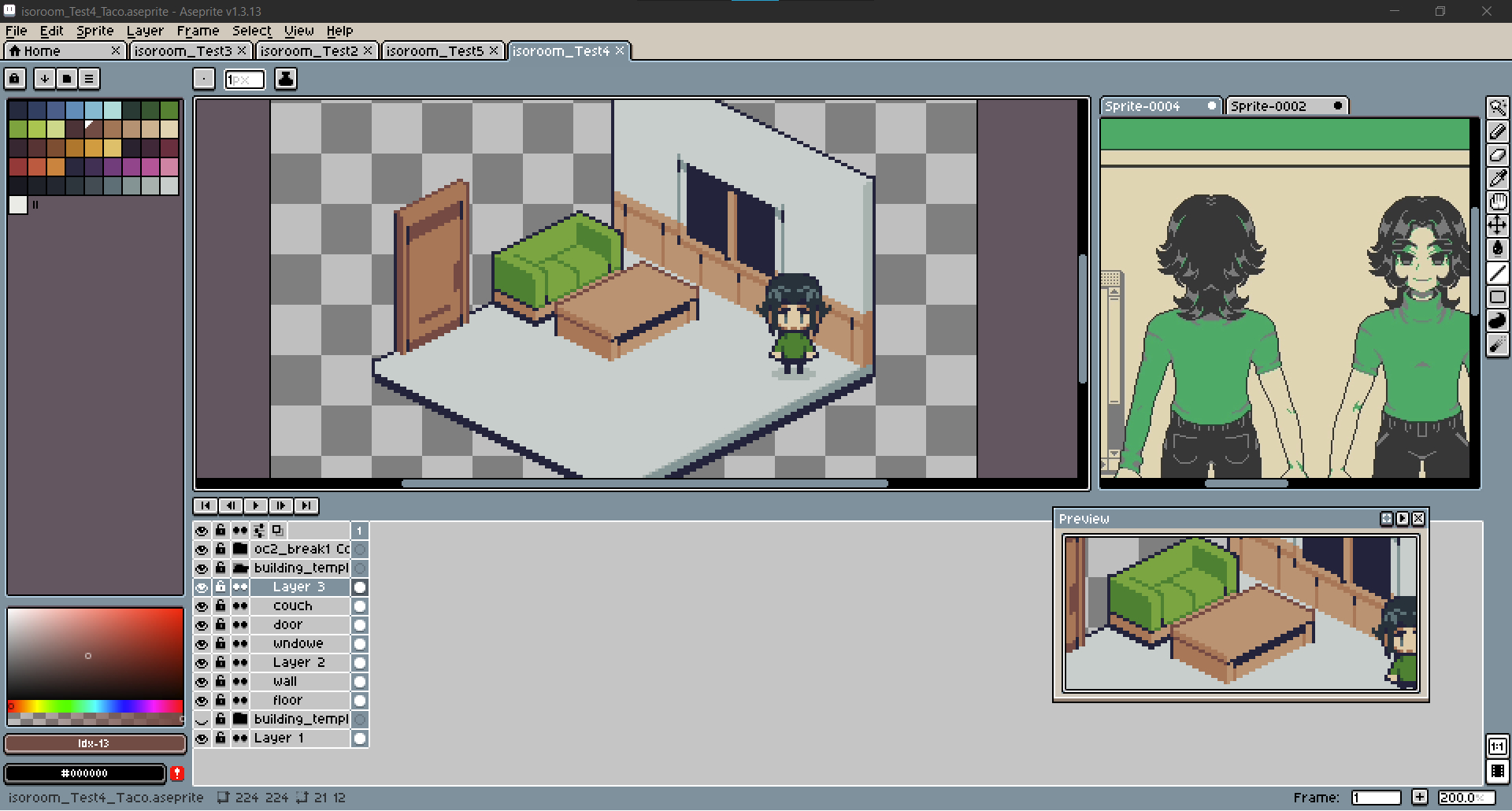This screenshot has width=1512, height=811.
Task: Select the Eraser tool
Action: tap(1497, 155)
